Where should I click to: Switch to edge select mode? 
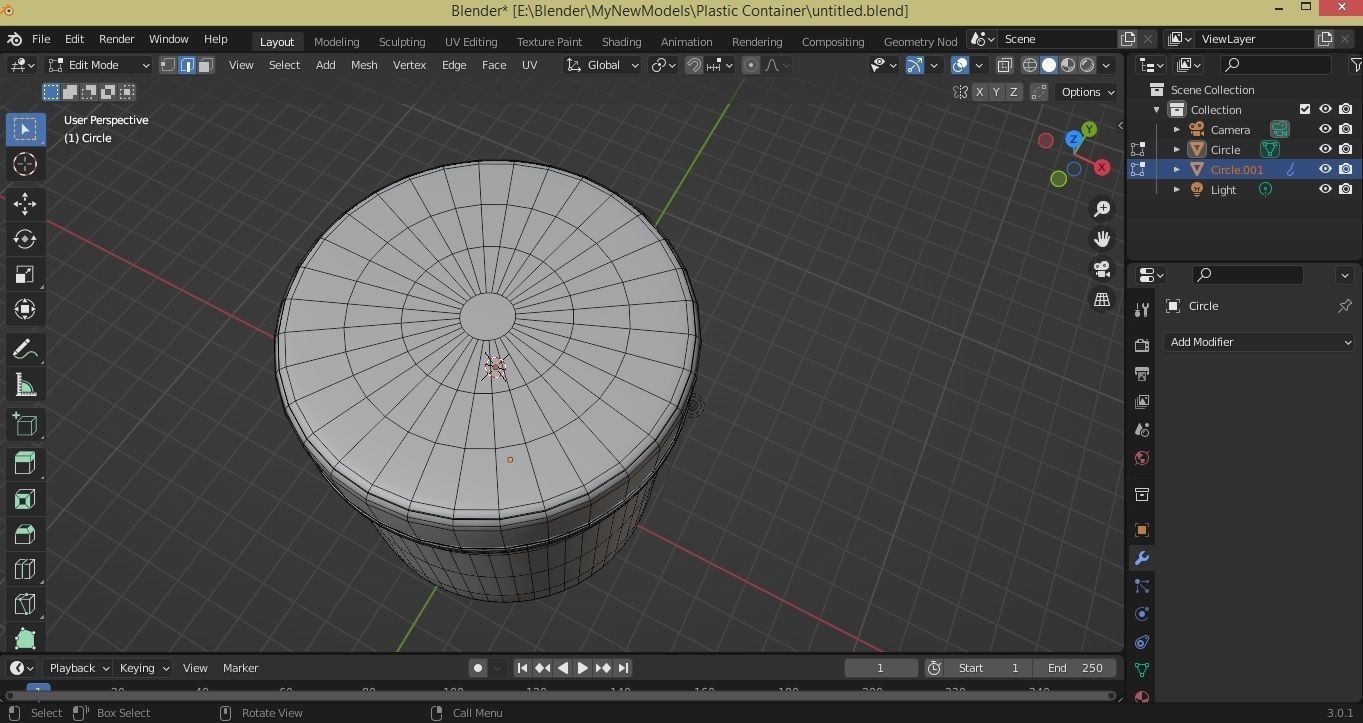coord(187,65)
